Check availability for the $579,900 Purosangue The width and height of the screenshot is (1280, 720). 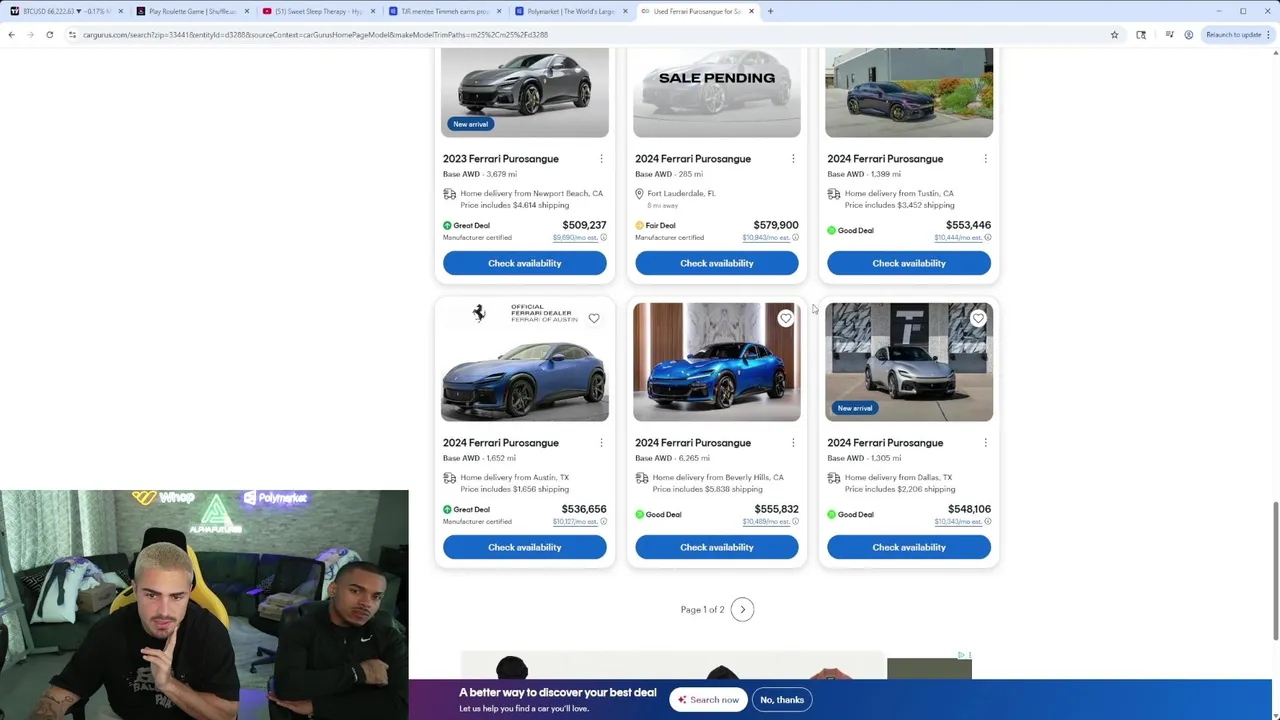(x=717, y=263)
